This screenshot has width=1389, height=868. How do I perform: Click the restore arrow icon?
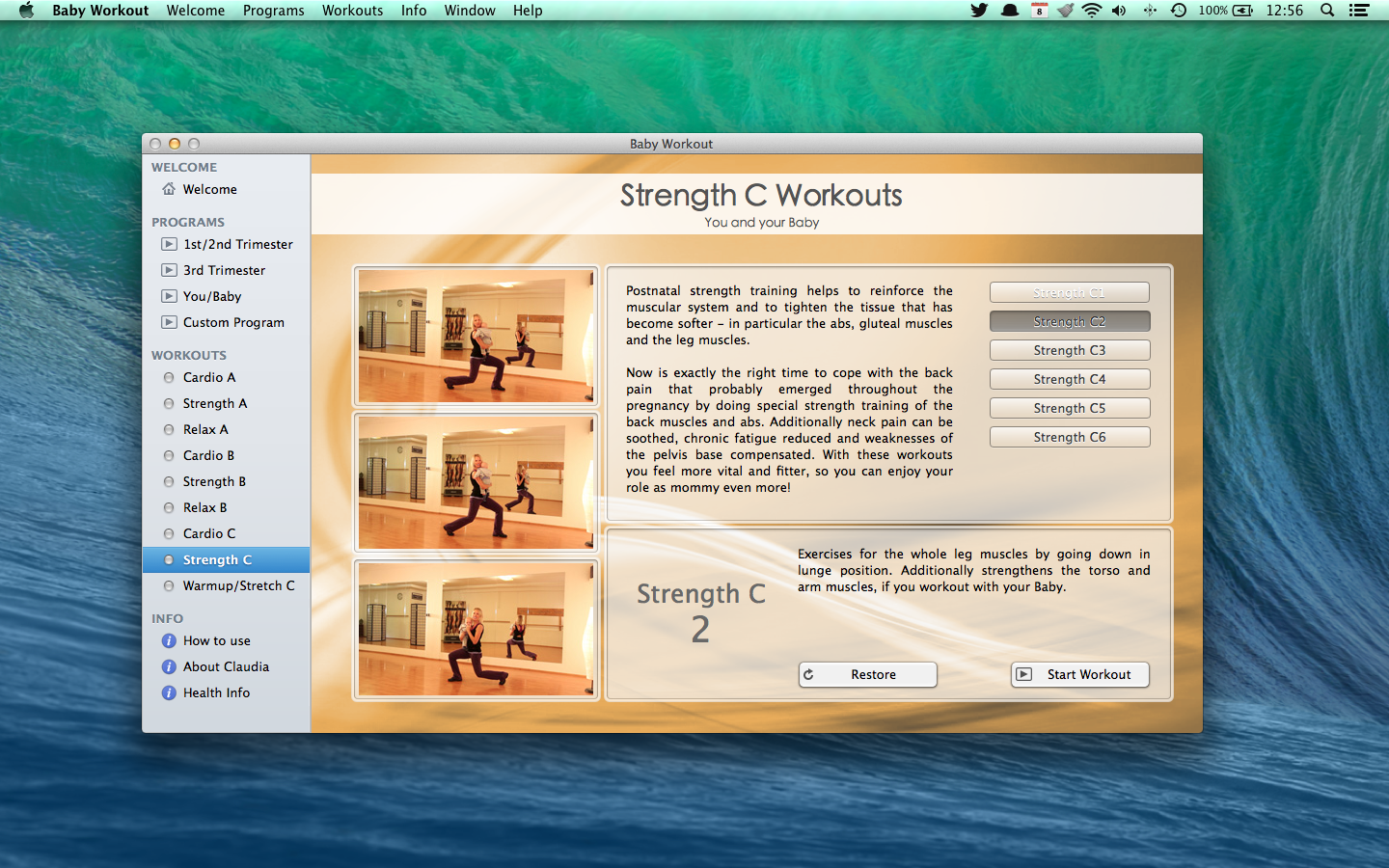pyautogui.click(x=809, y=674)
